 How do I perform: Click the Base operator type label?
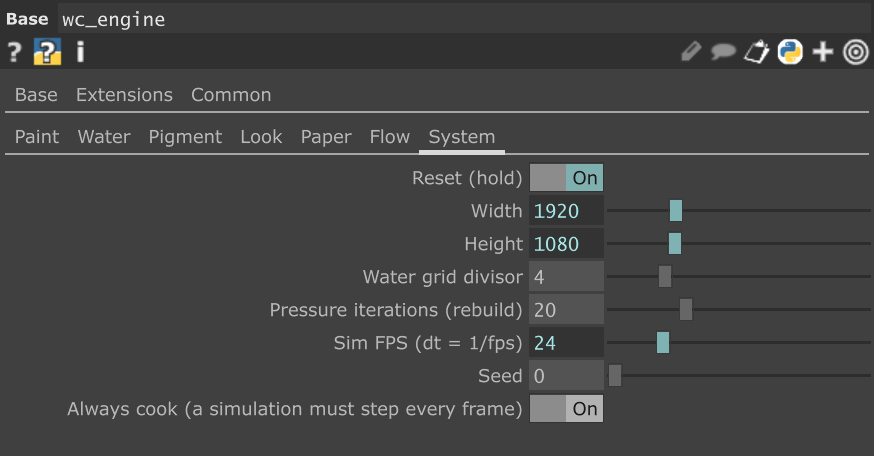(27, 19)
